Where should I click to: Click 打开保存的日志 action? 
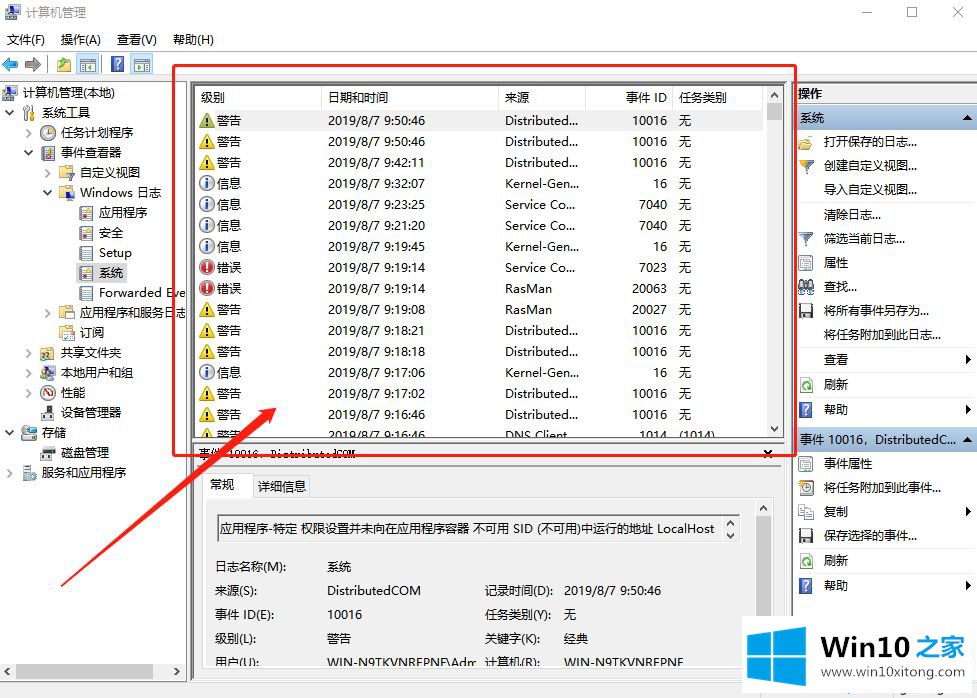870,142
